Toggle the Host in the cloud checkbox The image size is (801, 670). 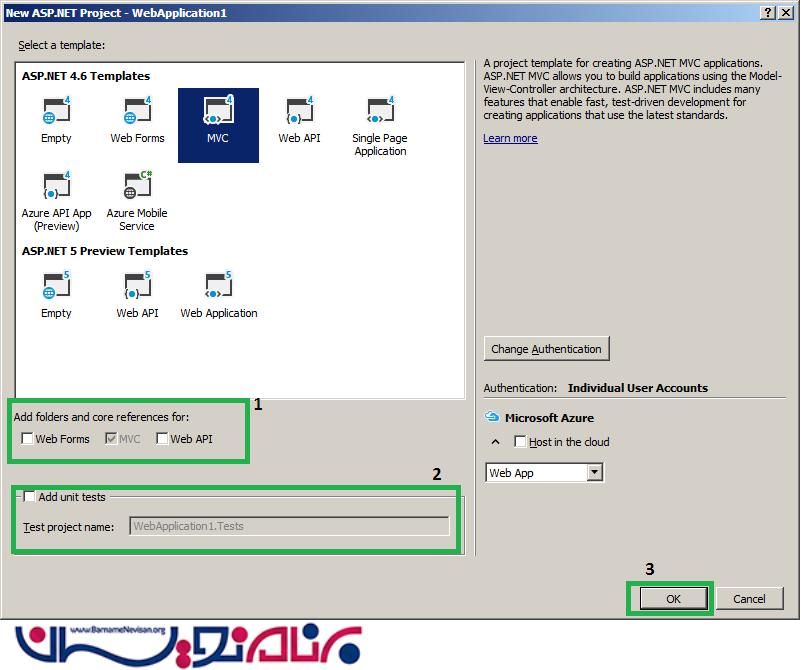pos(520,442)
